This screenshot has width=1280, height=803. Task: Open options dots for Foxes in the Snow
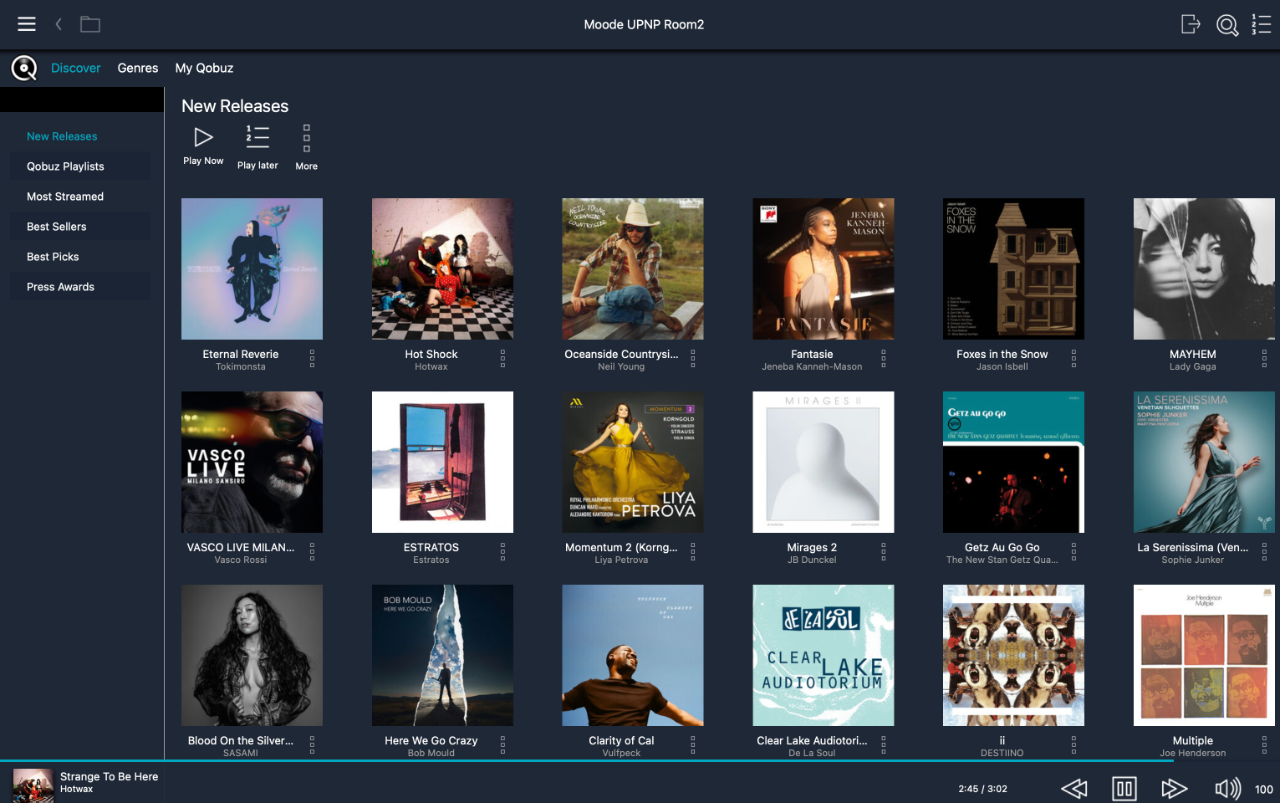coord(1074,358)
